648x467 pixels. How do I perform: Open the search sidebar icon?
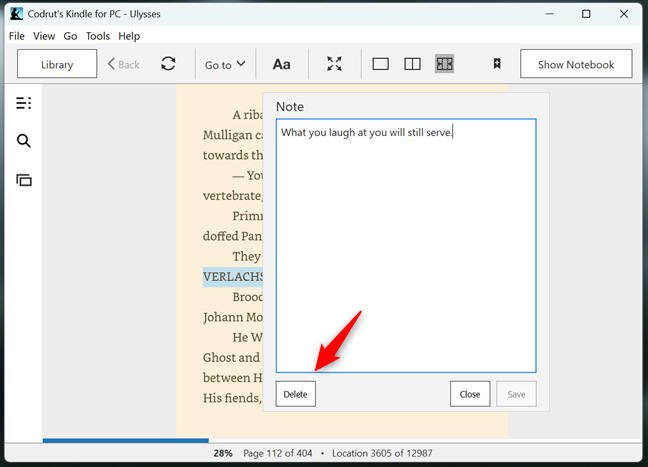(24, 141)
